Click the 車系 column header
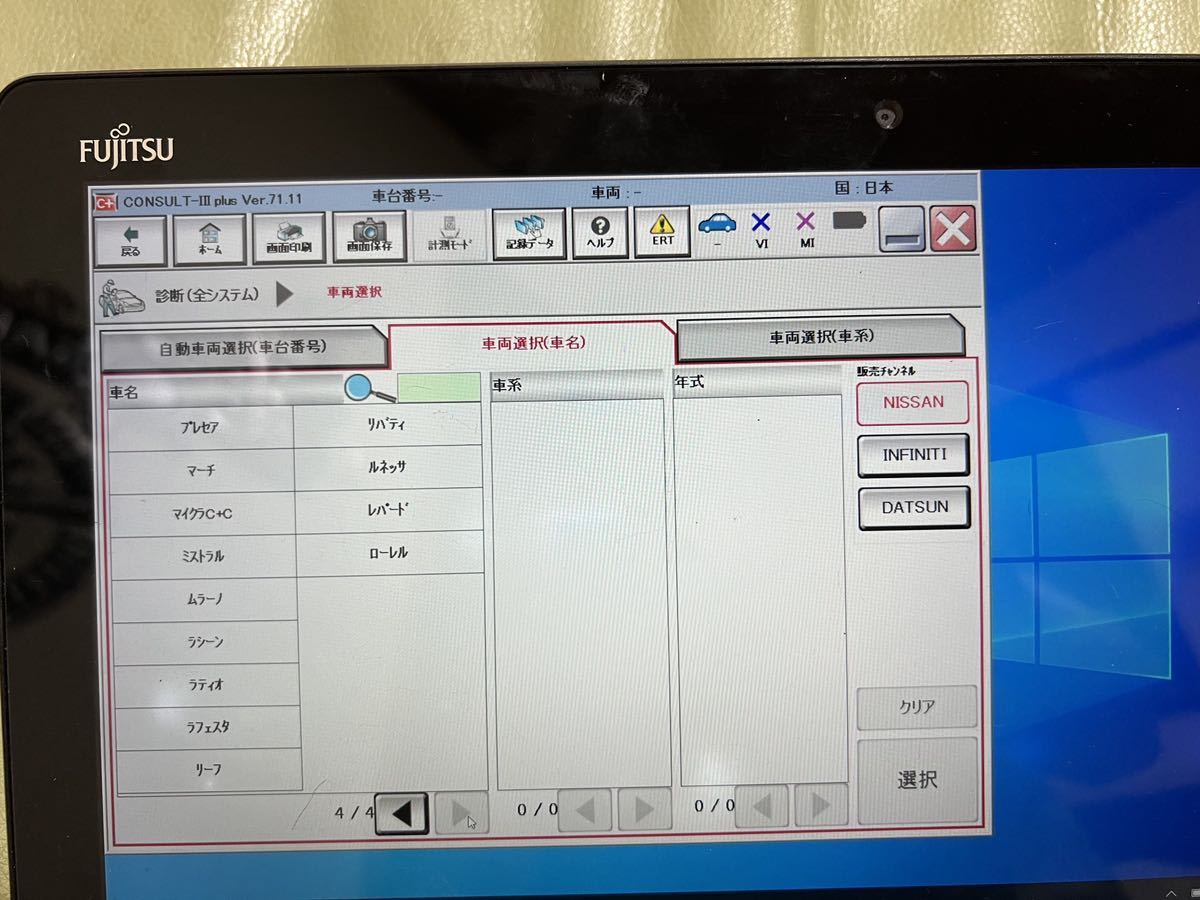 pos(577,384)
